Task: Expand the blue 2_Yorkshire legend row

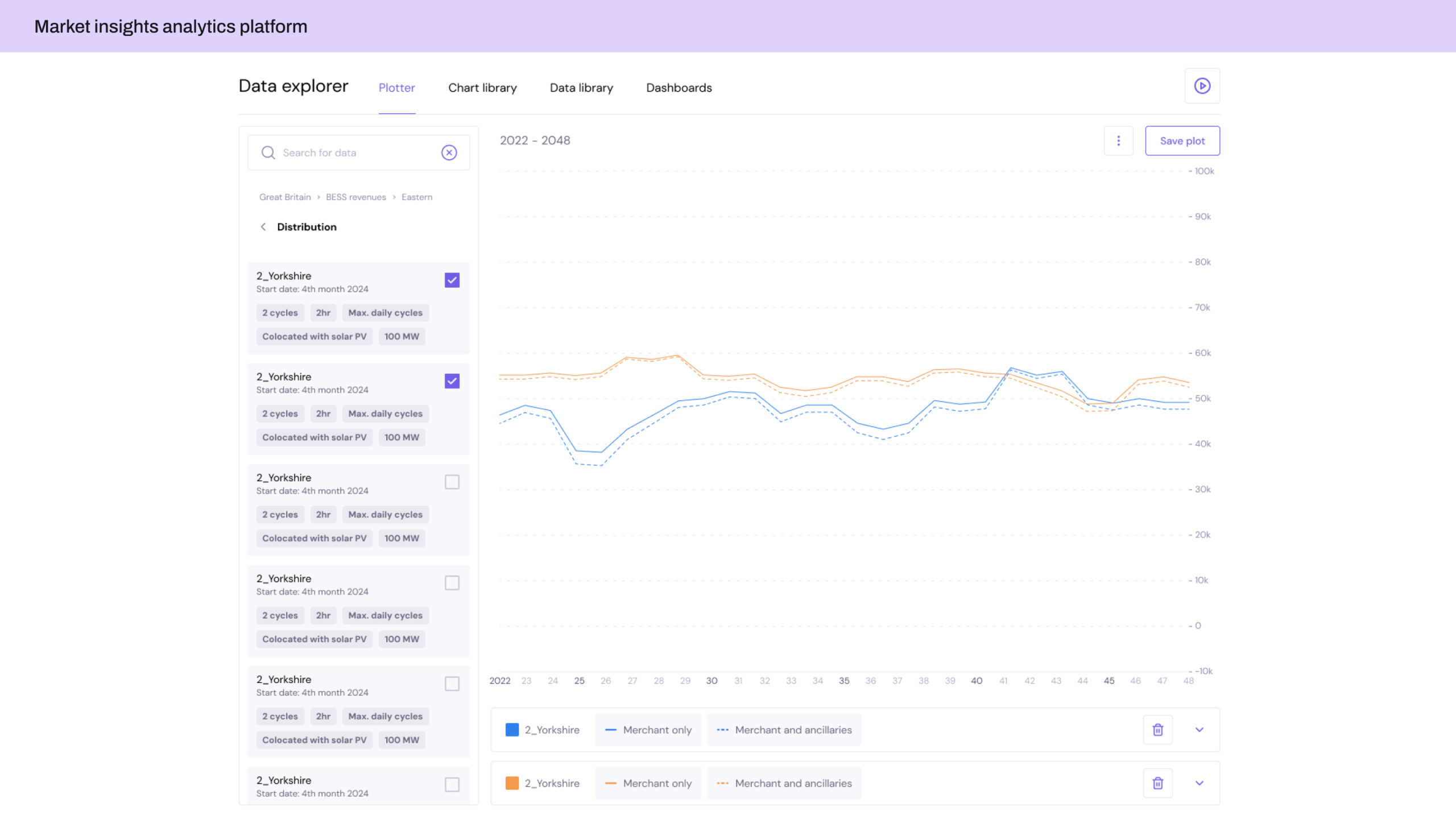Action: (x=1199, y=730)
